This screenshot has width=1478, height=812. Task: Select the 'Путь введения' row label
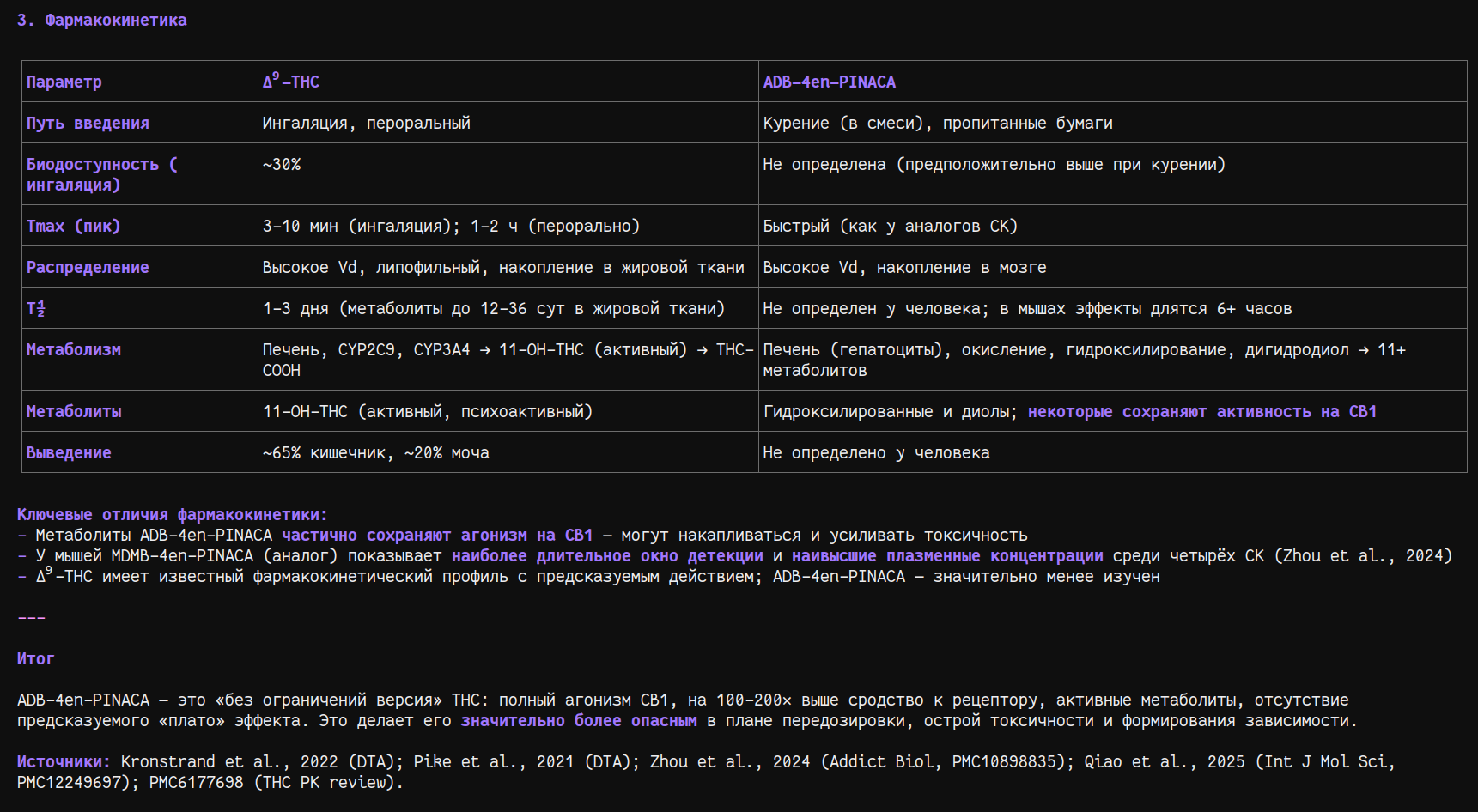[88, 124]
